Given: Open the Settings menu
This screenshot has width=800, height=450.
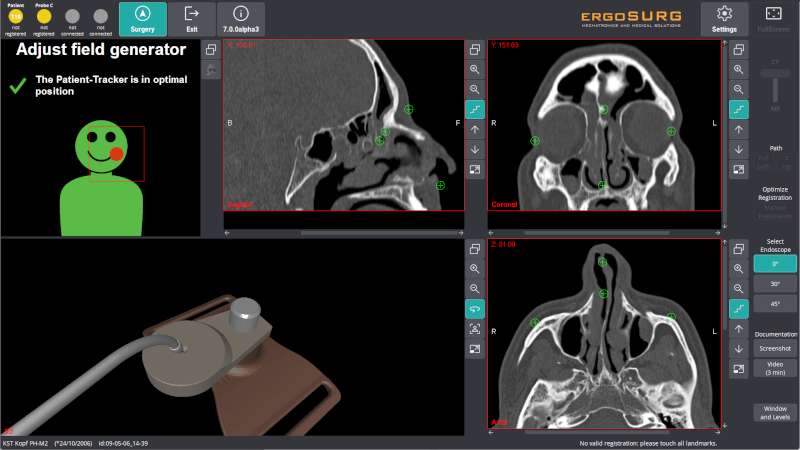Looking at the screenshot, I should 724,16.
